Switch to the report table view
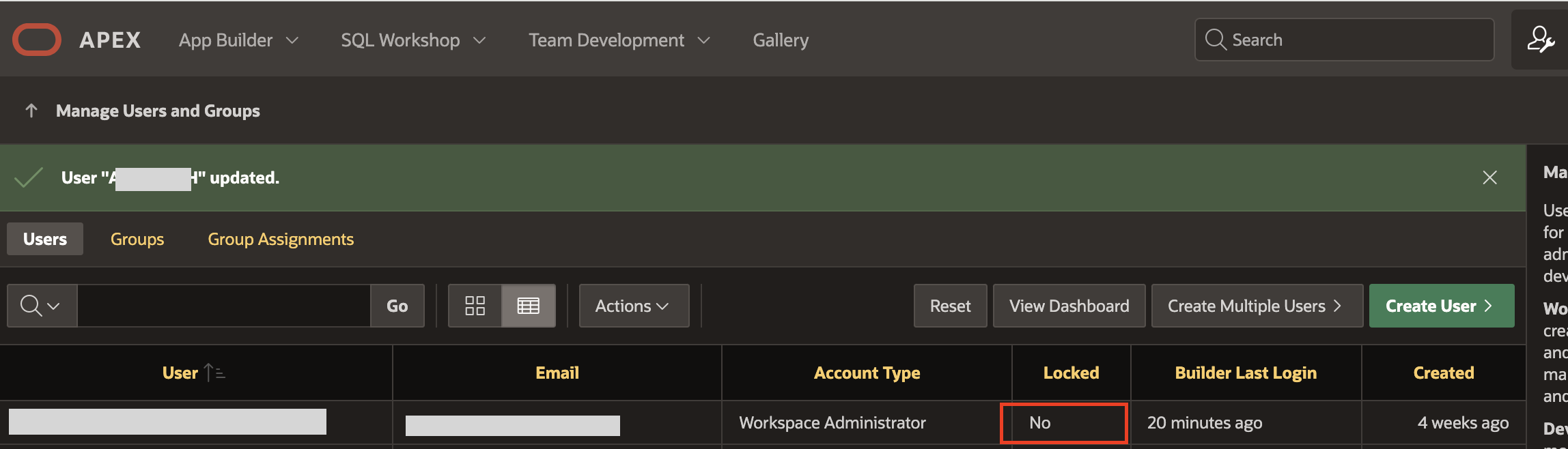Viewport: 1568px width, 449px height. (529, 306)
